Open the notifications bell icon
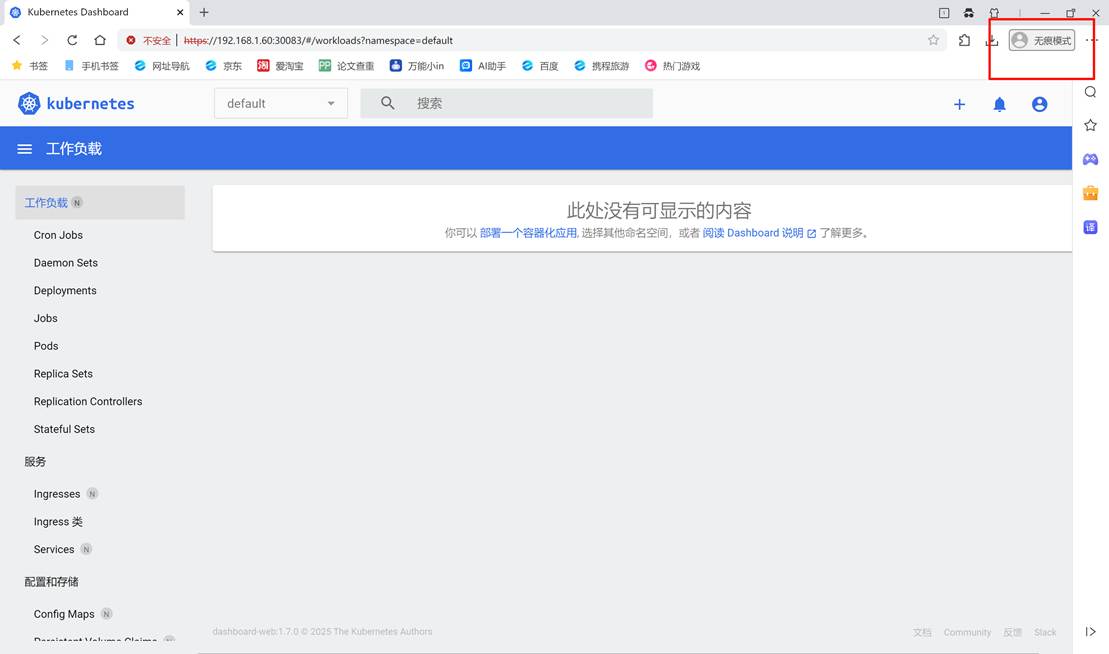Screen dimensions: 1109x654 999,105
